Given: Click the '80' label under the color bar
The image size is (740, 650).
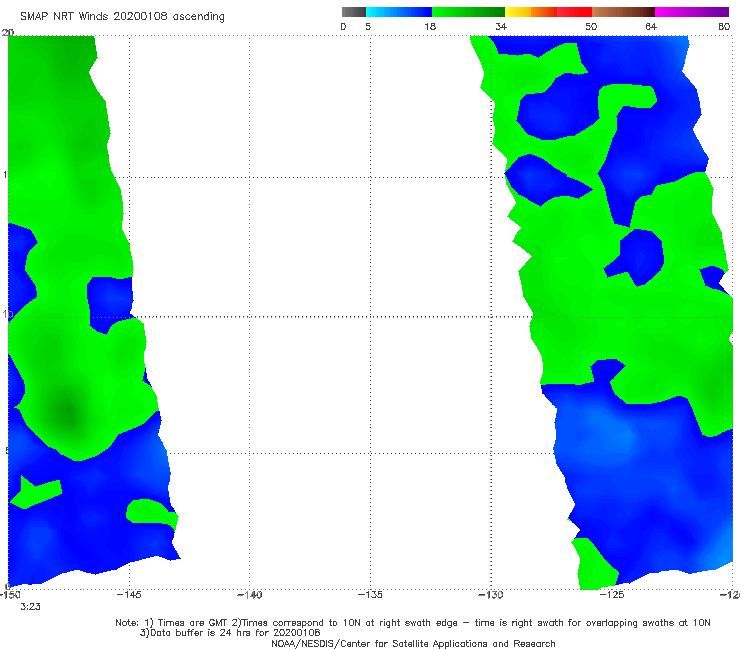Looking at the screenshot, I should (x=724, y=26).
